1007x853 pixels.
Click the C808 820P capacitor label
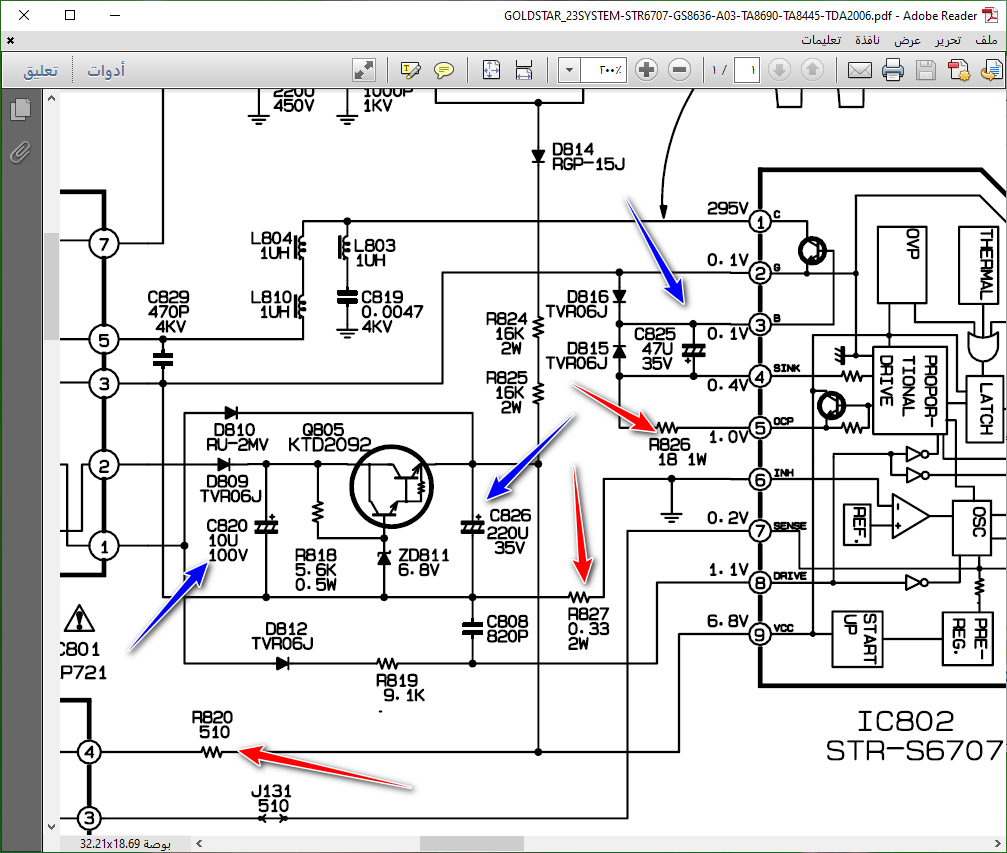coord(507,628)
